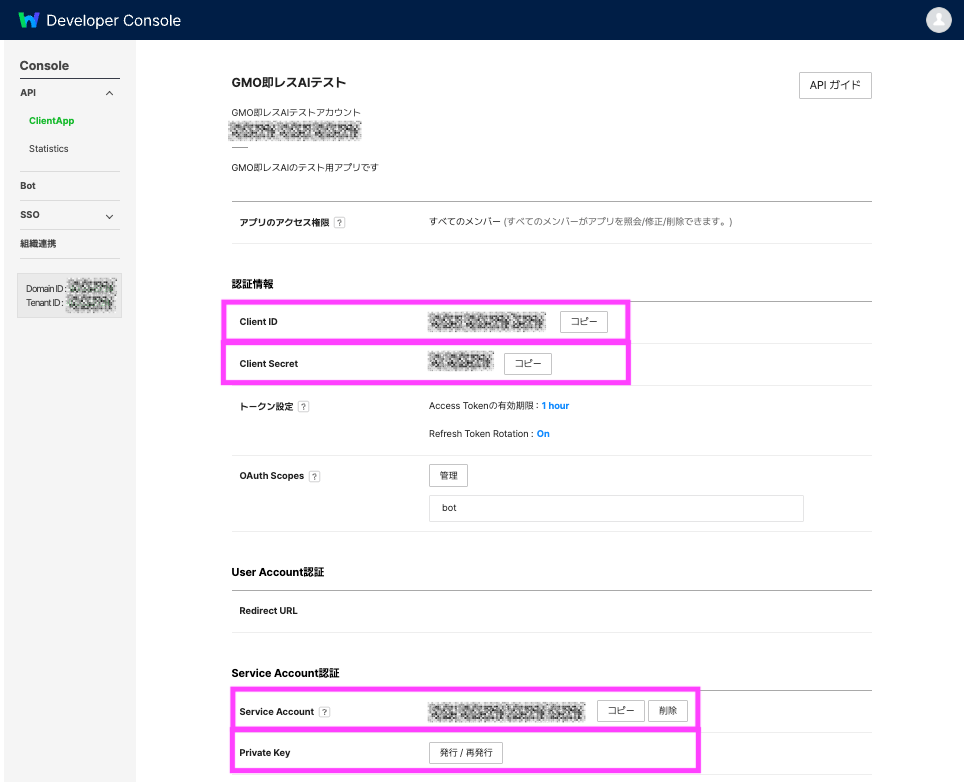Click help icon next to アプリのアクセス権限
The height and width of the screenshot is (782, 964).
click(x=339, y=223)
